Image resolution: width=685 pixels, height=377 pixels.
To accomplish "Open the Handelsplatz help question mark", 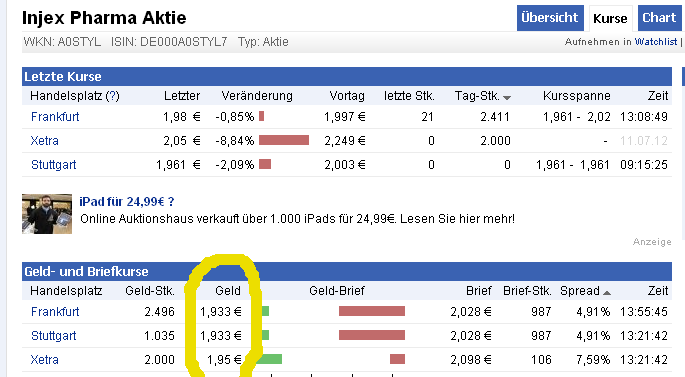I will click(x=112, y=96).
